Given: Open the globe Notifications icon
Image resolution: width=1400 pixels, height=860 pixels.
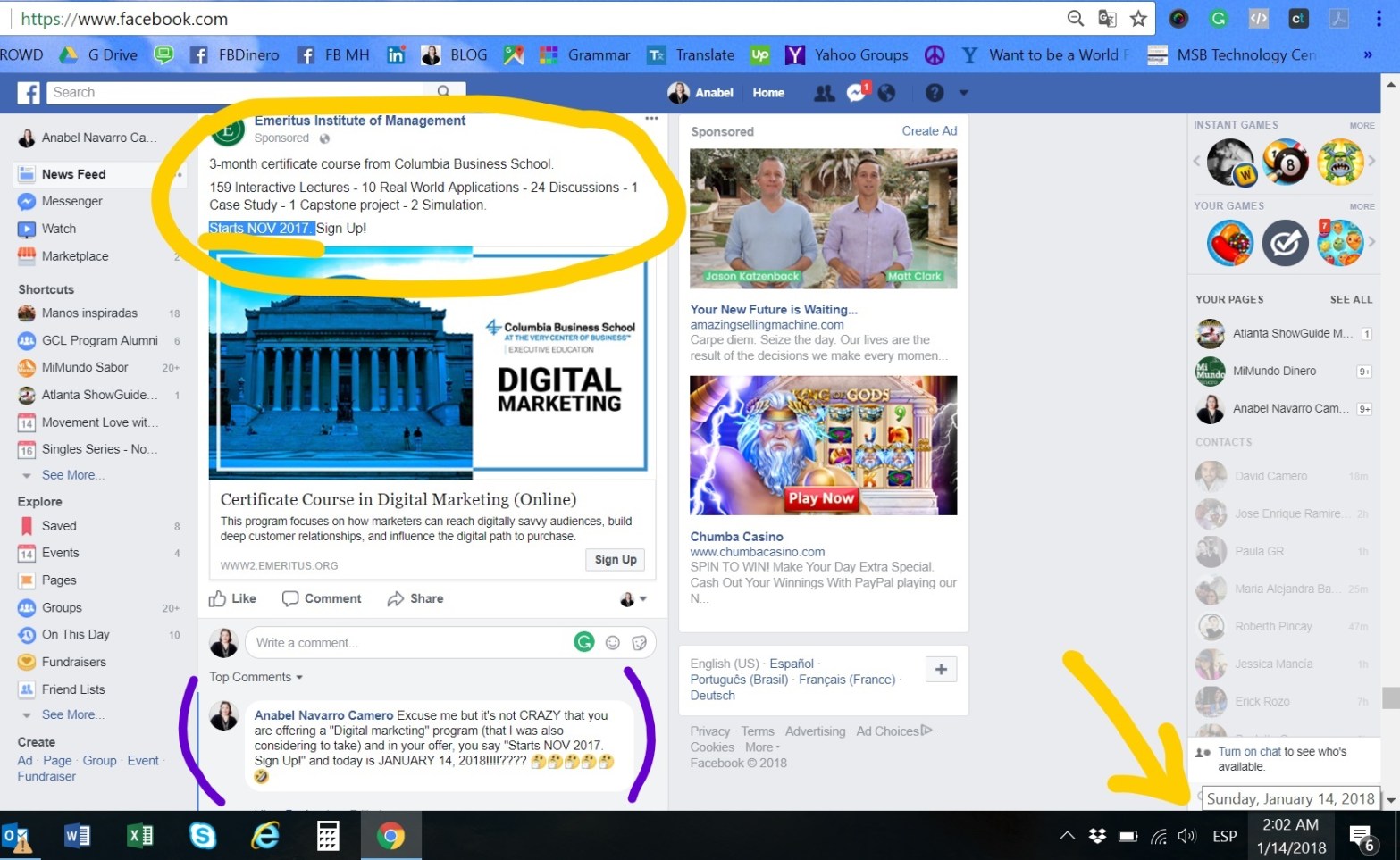Looking at the screenshot, I should (886, 93).
